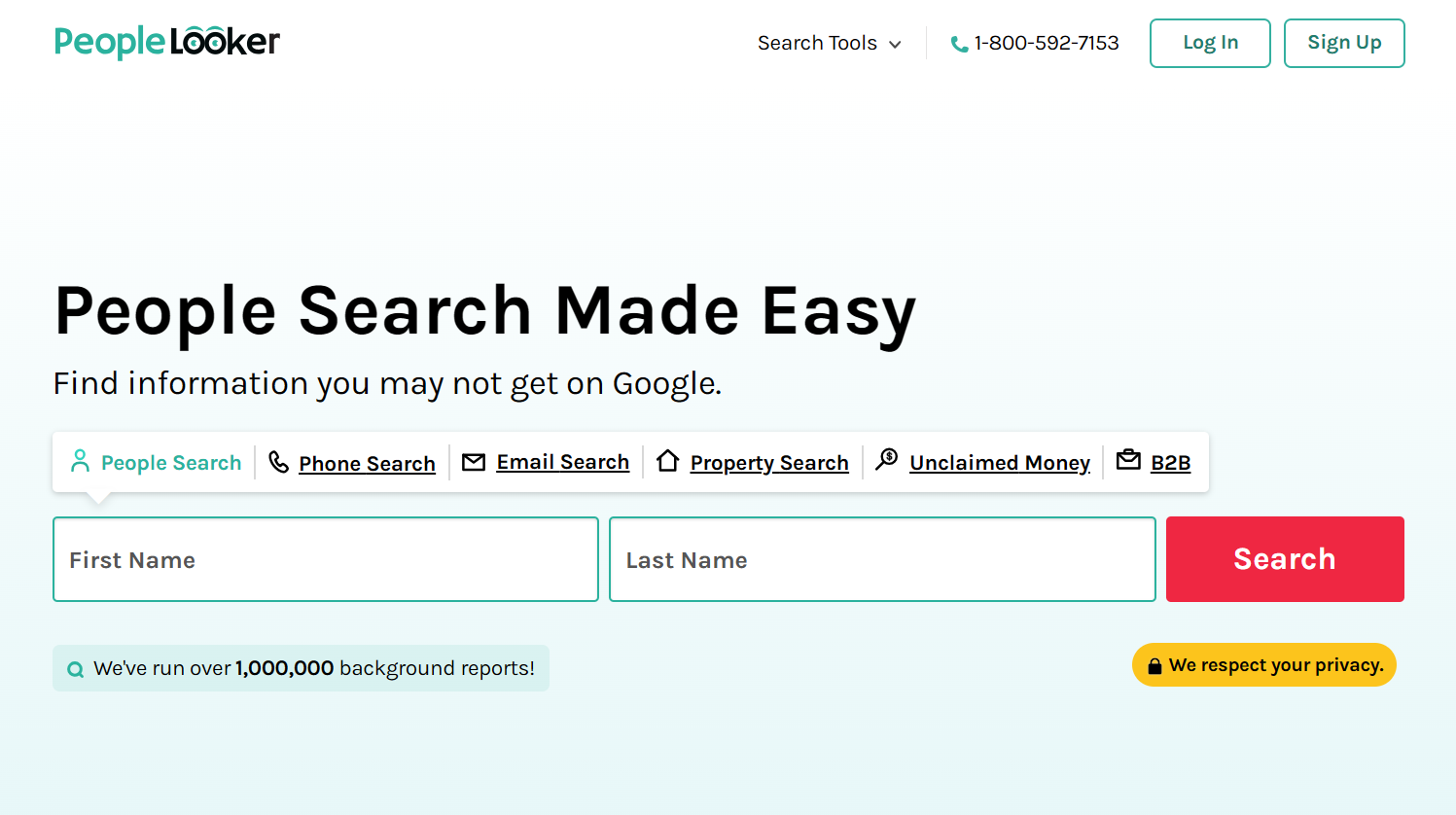
Task: Click inside the Last Name field
Action: (x=881, y=559)
